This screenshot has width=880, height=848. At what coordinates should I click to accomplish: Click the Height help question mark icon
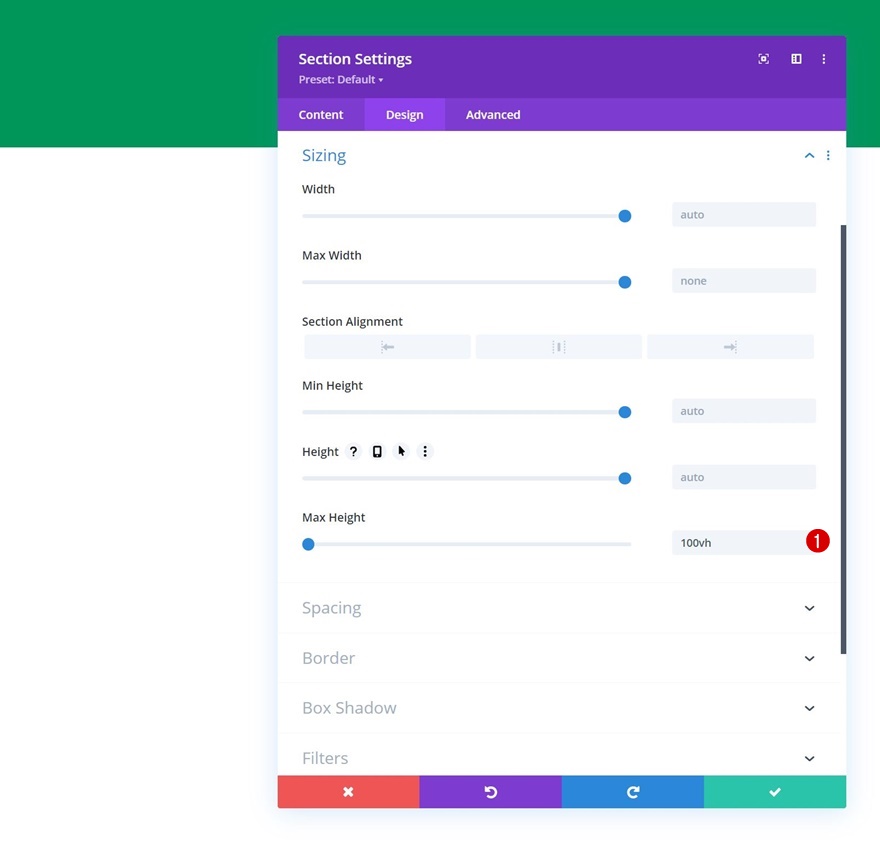tap(353, 451)
